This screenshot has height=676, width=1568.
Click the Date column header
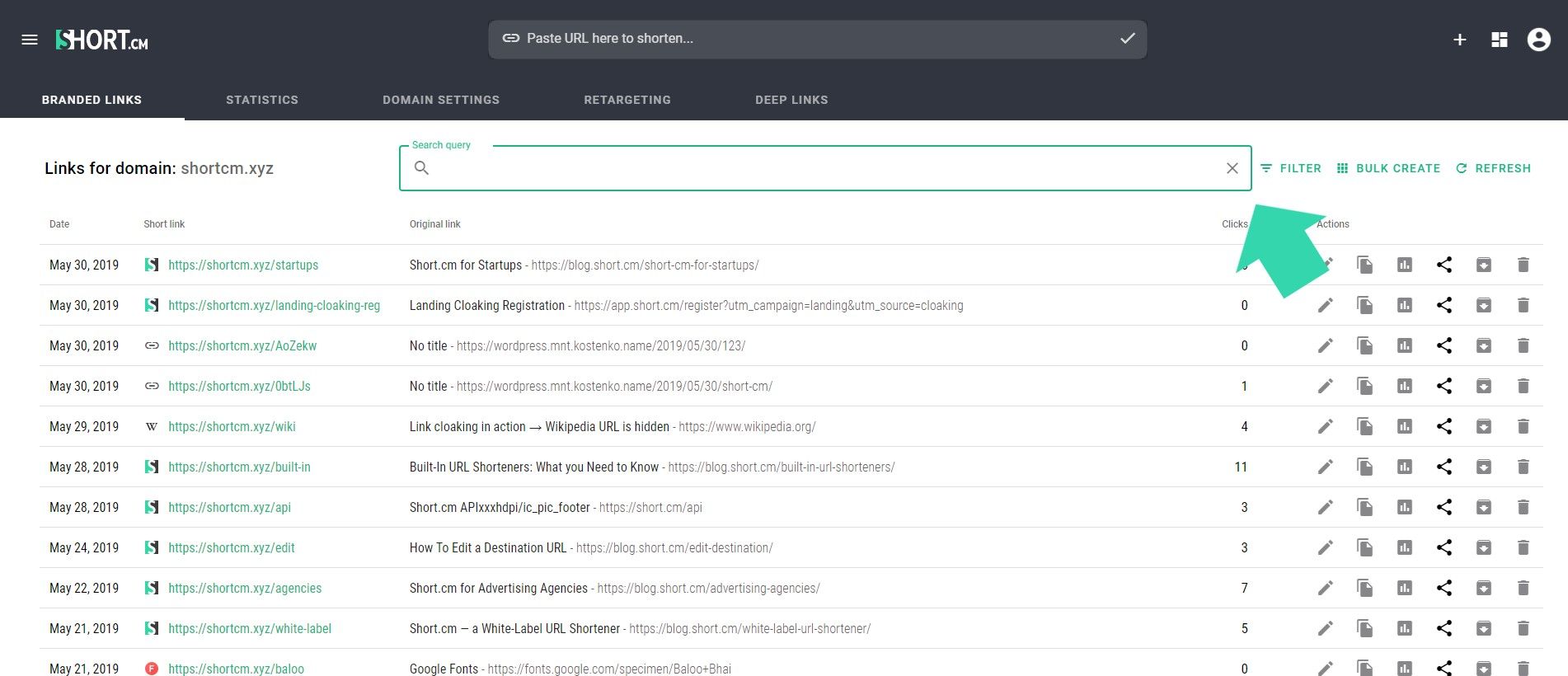(59, 224)
